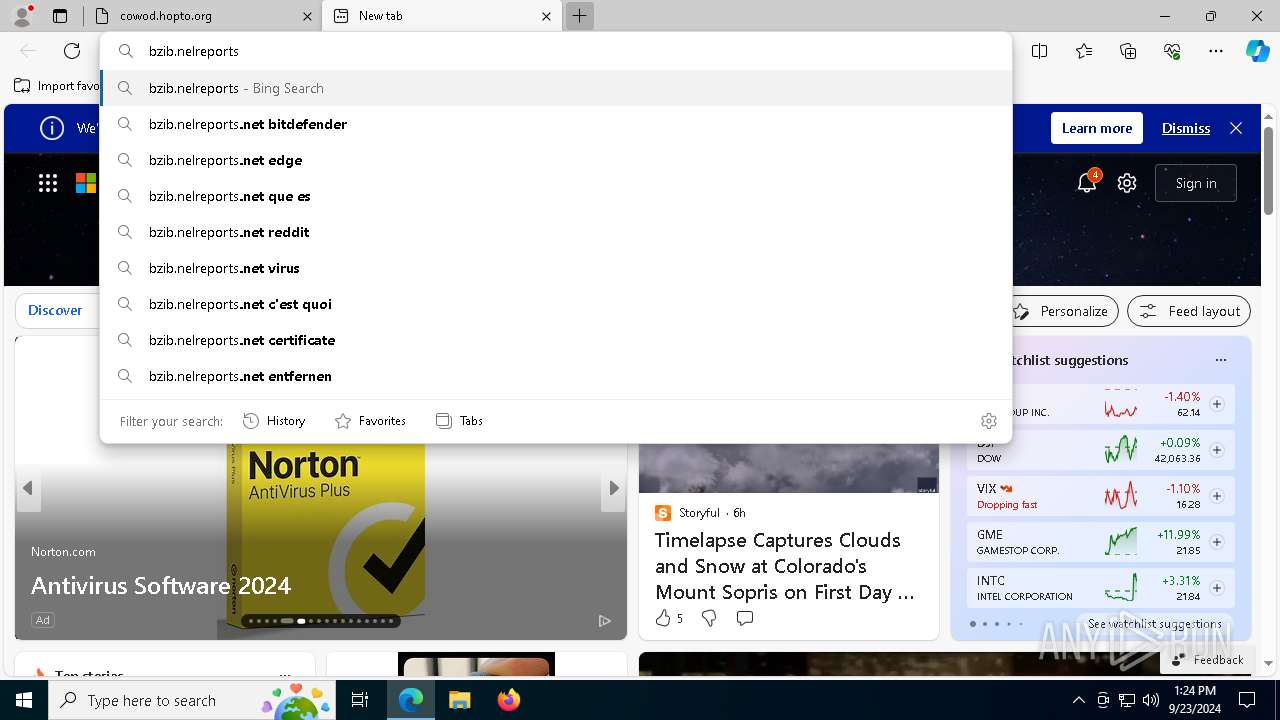Open split screen icon in toolbar
The width and height of the screenshot is (1280, 720).
tap(1040, 51)
